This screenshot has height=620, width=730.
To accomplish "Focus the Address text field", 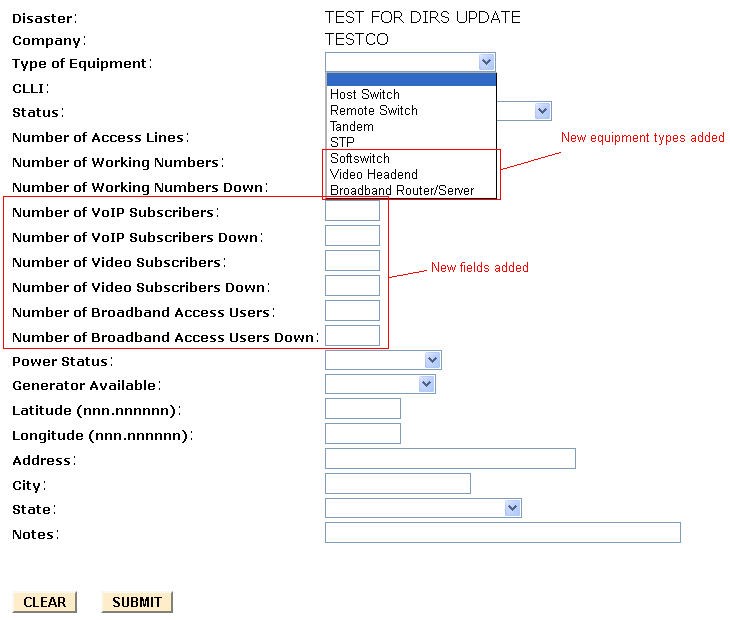I will pyautogui.click(x=450, y=458).
